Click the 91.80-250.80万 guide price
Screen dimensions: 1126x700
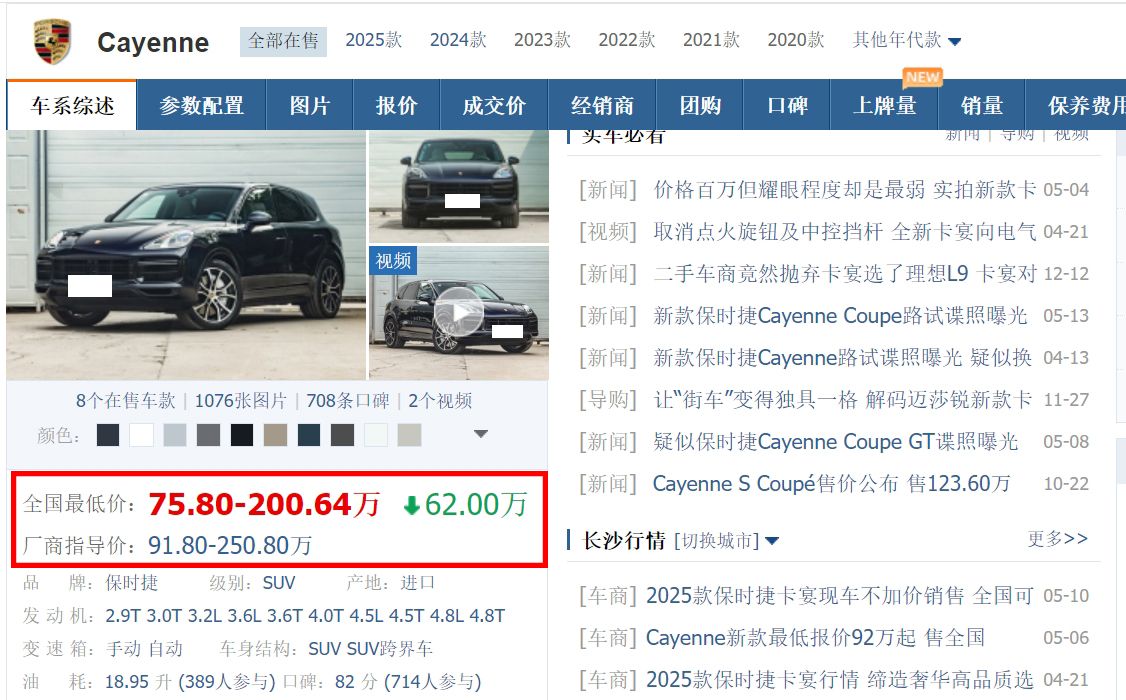click(x=230, y=546)
